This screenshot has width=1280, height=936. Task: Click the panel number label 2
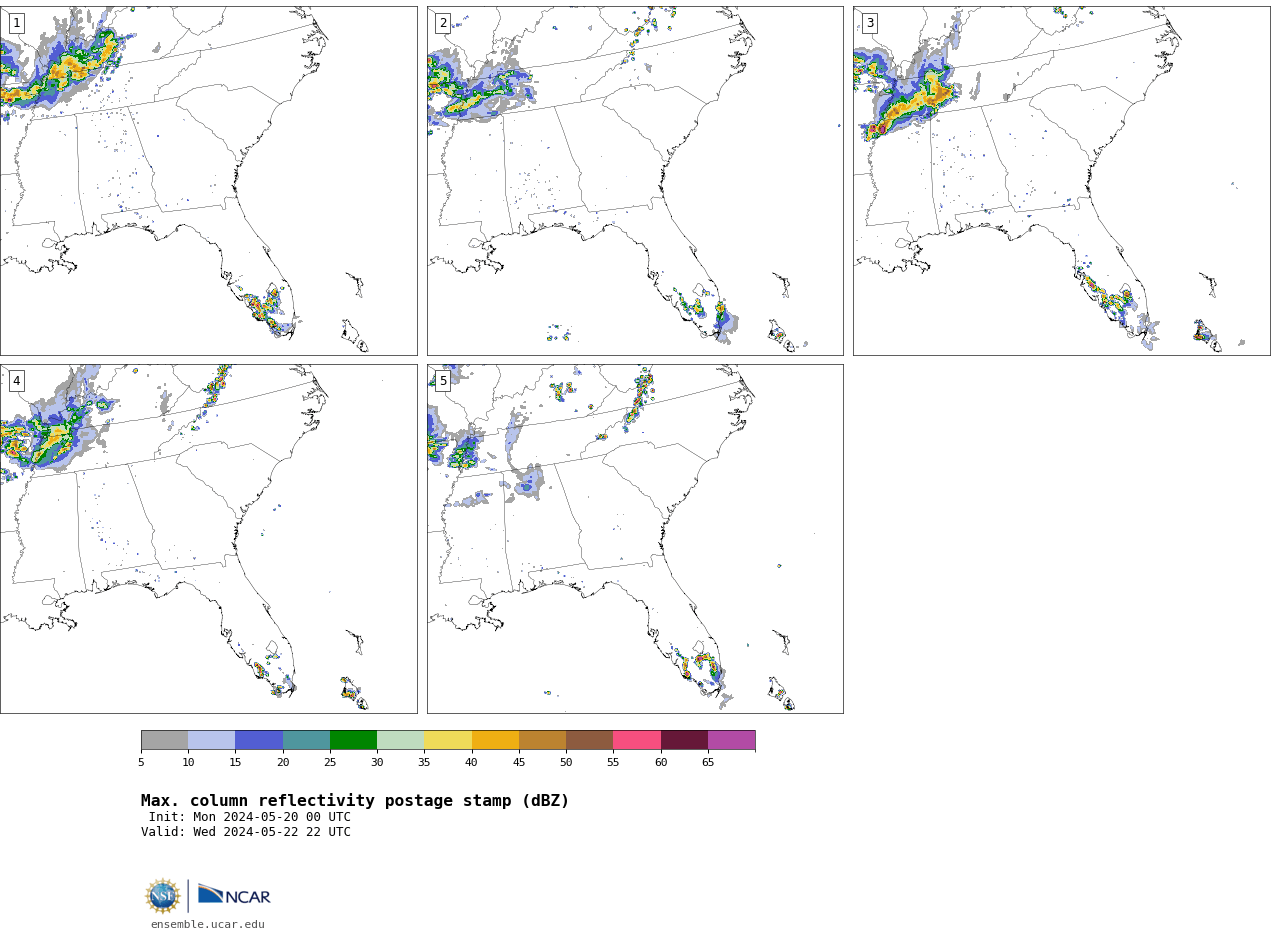[443, 23]
